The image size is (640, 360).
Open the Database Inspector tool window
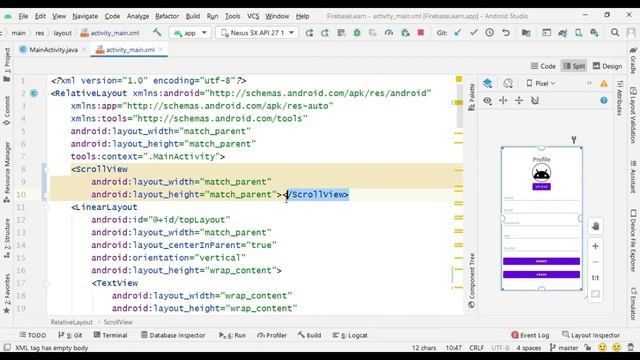173,335
